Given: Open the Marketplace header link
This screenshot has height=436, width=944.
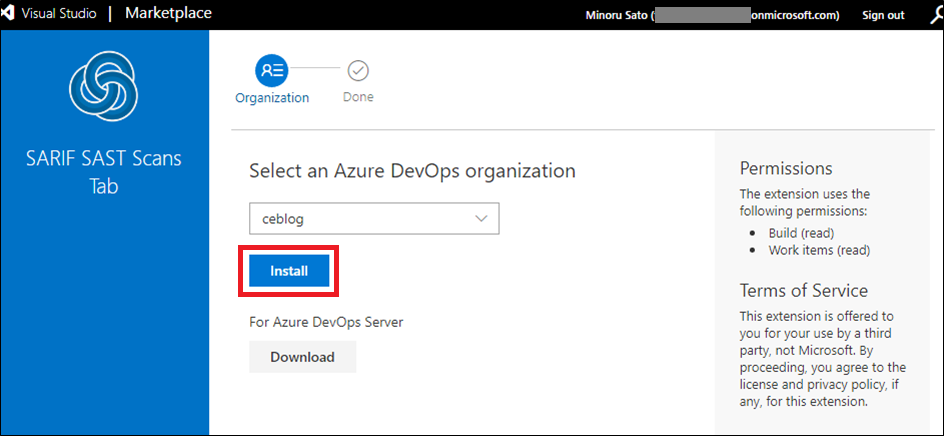Looking at the screenshot, I should click(x=169, y=13).
